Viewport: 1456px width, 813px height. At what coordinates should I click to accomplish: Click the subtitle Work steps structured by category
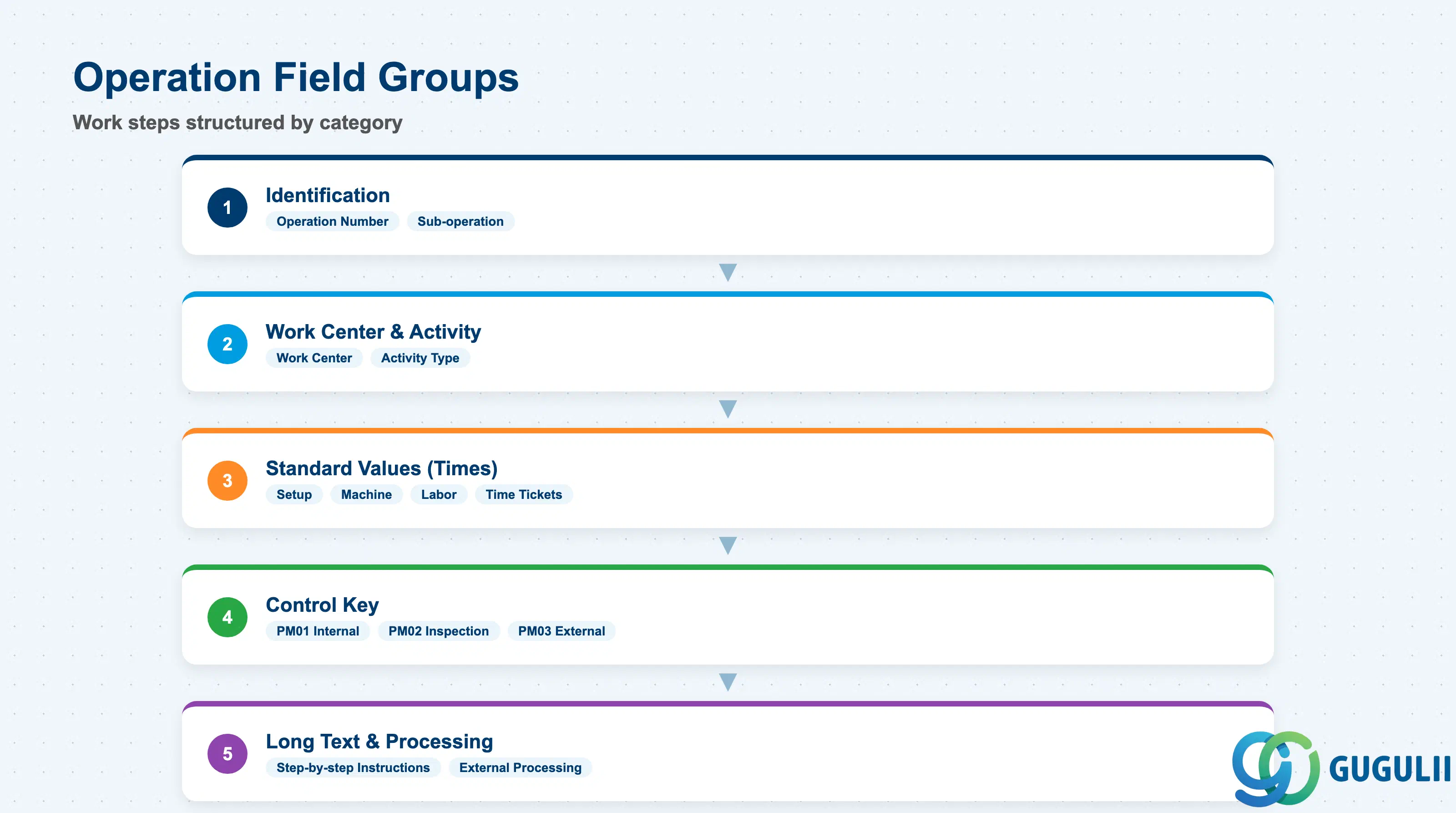click(238, 123)
